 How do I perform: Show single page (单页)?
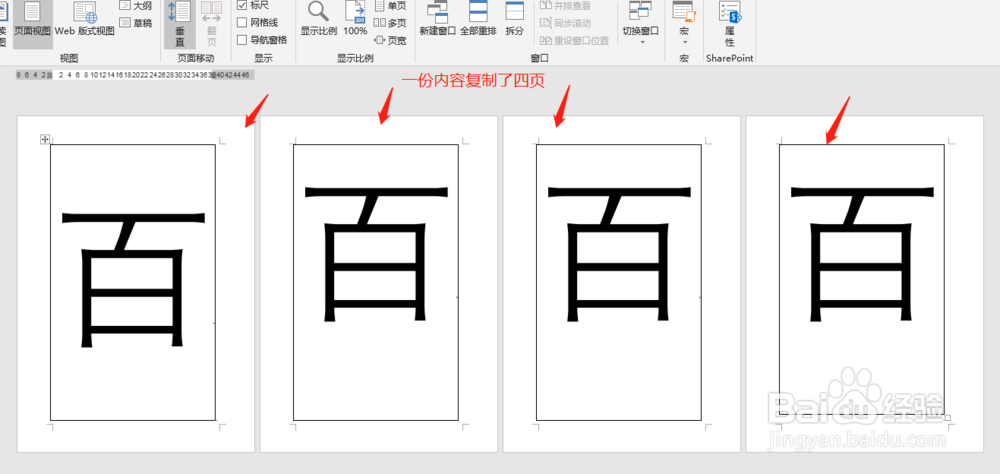(390, 6)
